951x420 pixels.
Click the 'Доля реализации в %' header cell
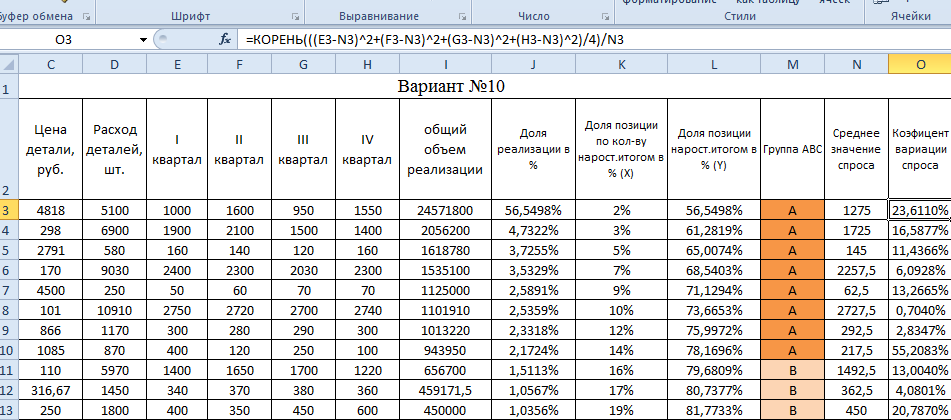pyautogui.click(x=533, y=149)
